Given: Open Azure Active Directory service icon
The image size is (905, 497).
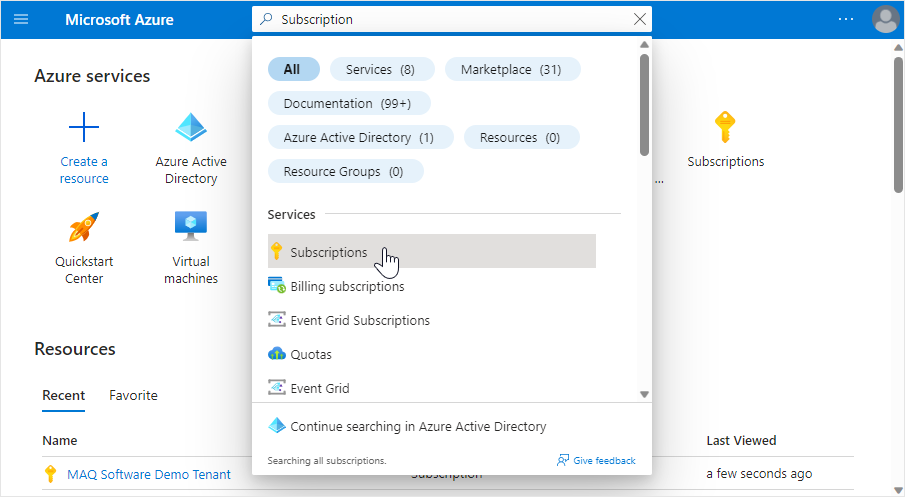Looking at the screenshot, I should 191,128.
